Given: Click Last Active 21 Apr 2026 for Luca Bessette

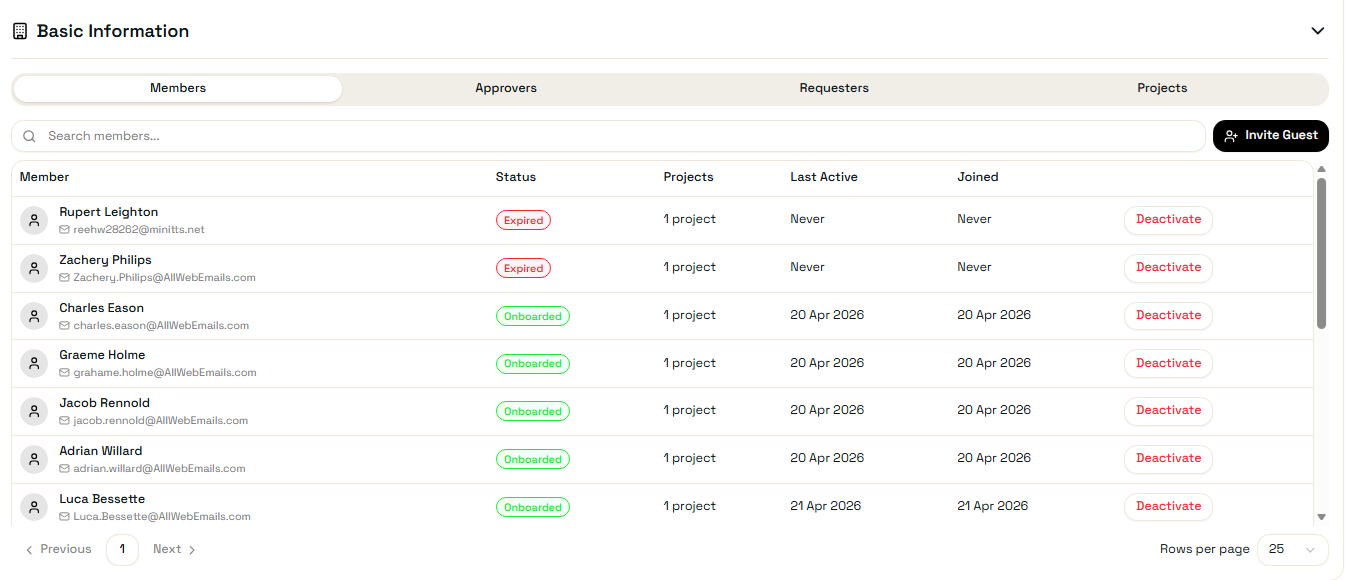Looking at the screenshot, I should pyautogui.click(x=825, y=506).
